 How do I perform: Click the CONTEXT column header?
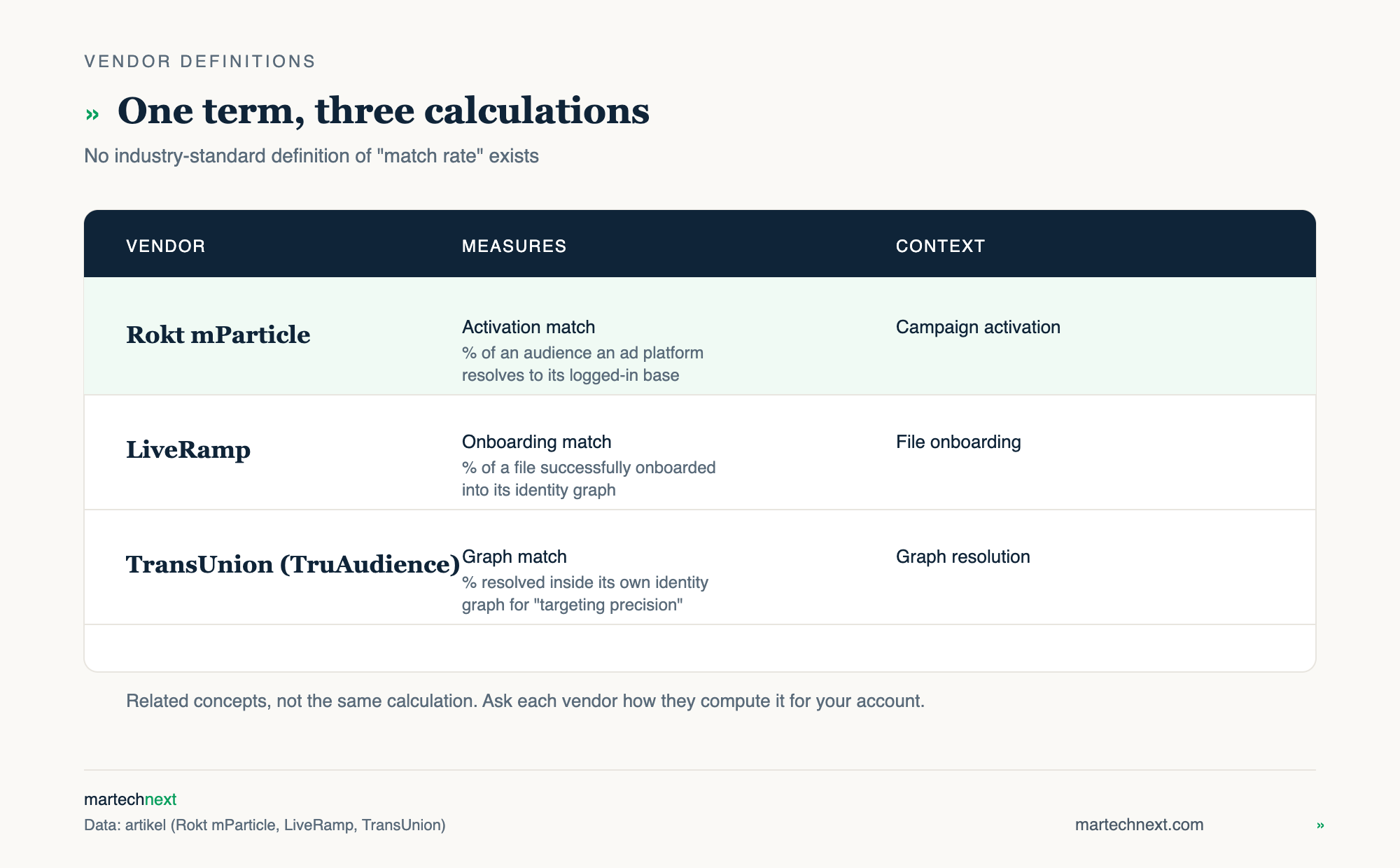pos(940,246)
